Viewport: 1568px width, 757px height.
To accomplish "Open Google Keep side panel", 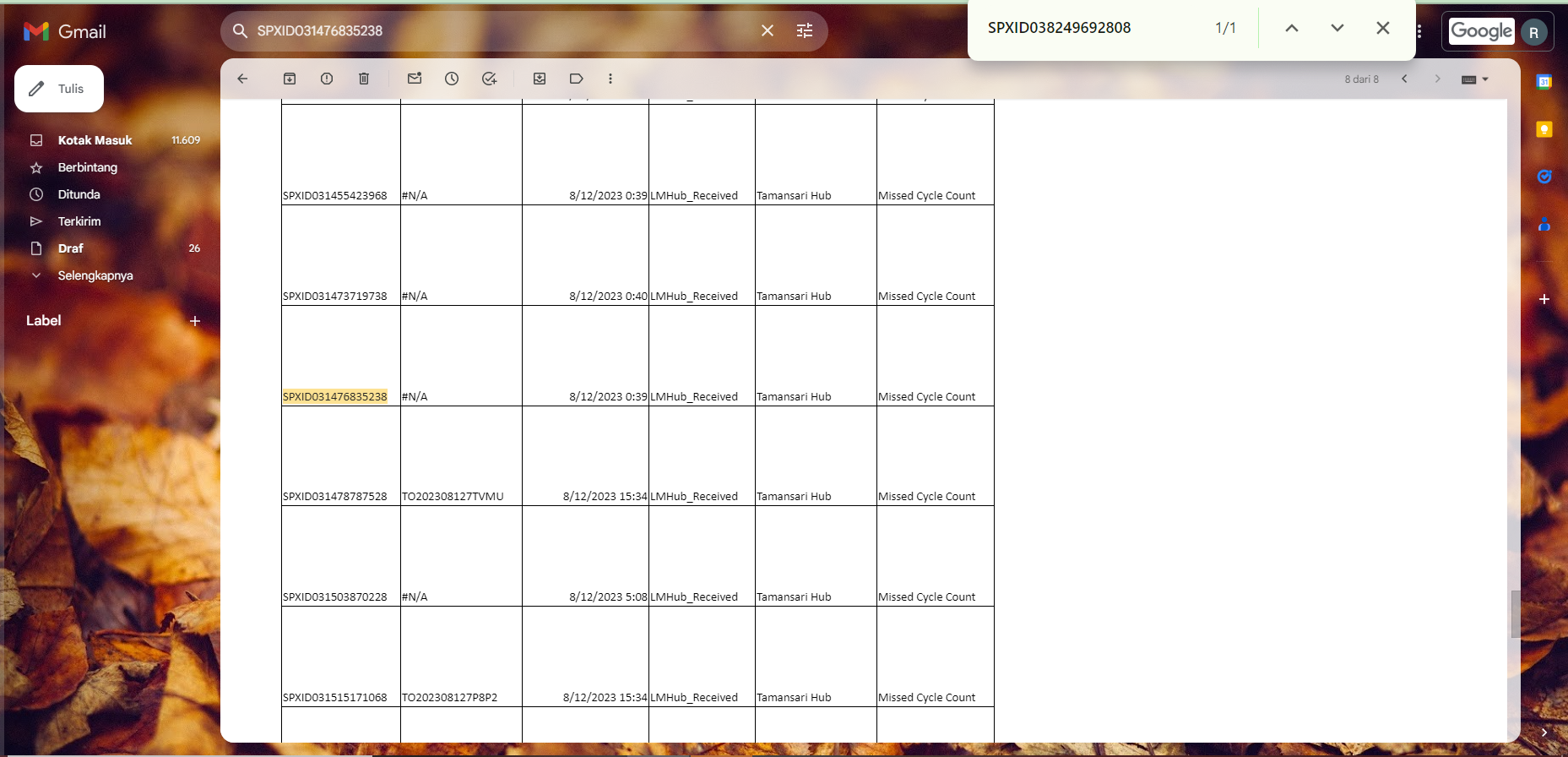I will click(1544, 129).
